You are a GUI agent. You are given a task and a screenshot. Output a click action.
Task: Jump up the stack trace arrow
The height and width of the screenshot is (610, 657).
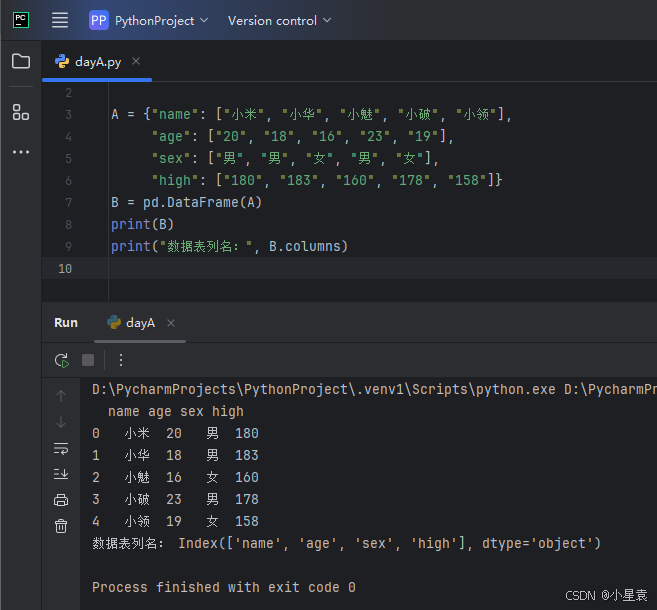(x=61, y=396)
